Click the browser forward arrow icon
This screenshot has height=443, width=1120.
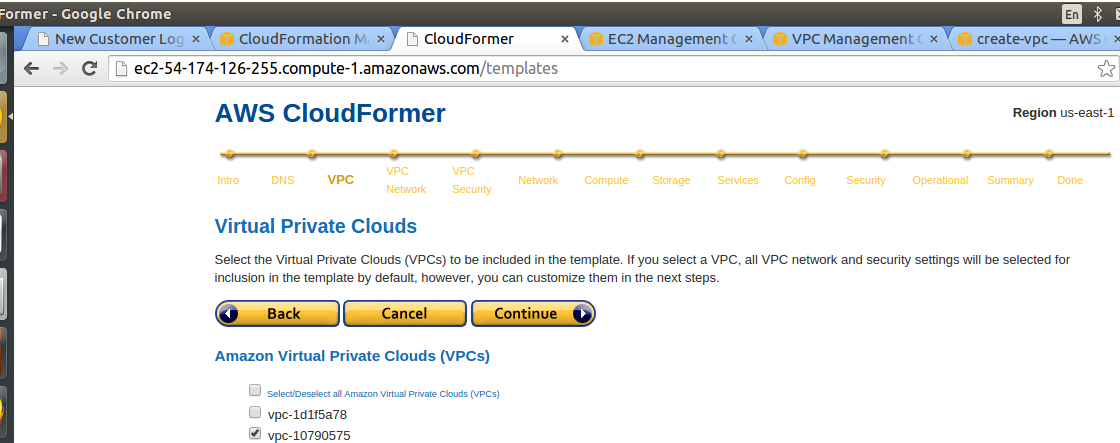pos(61,69)
